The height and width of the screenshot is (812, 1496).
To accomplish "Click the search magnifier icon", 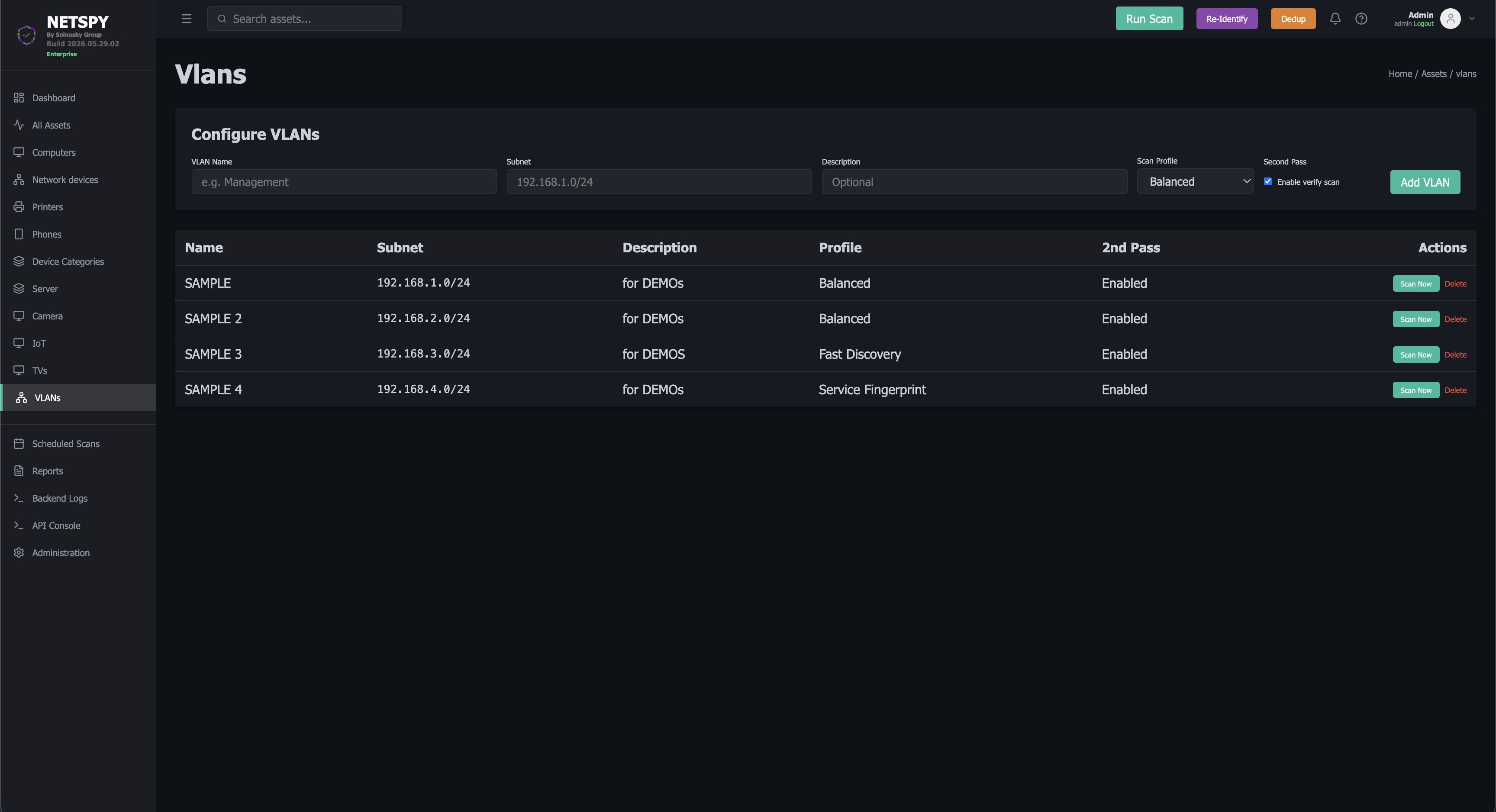I will (x=222, y=19).
